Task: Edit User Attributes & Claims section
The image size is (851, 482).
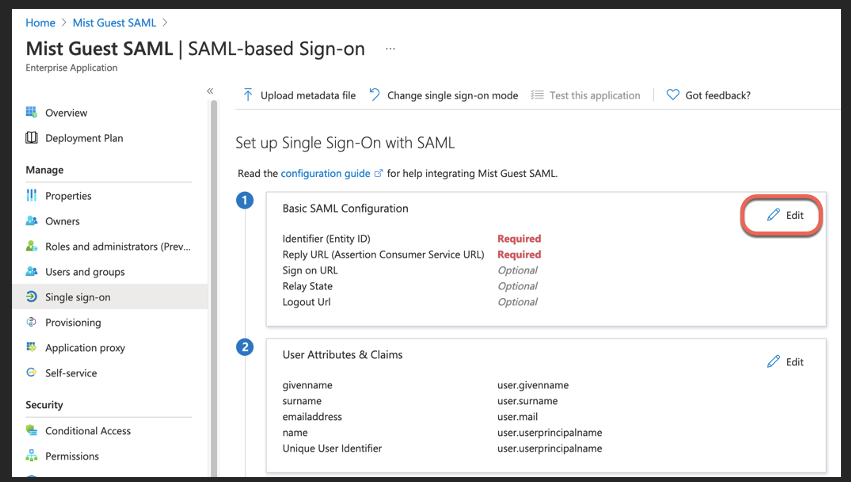Action: point(784,362)
